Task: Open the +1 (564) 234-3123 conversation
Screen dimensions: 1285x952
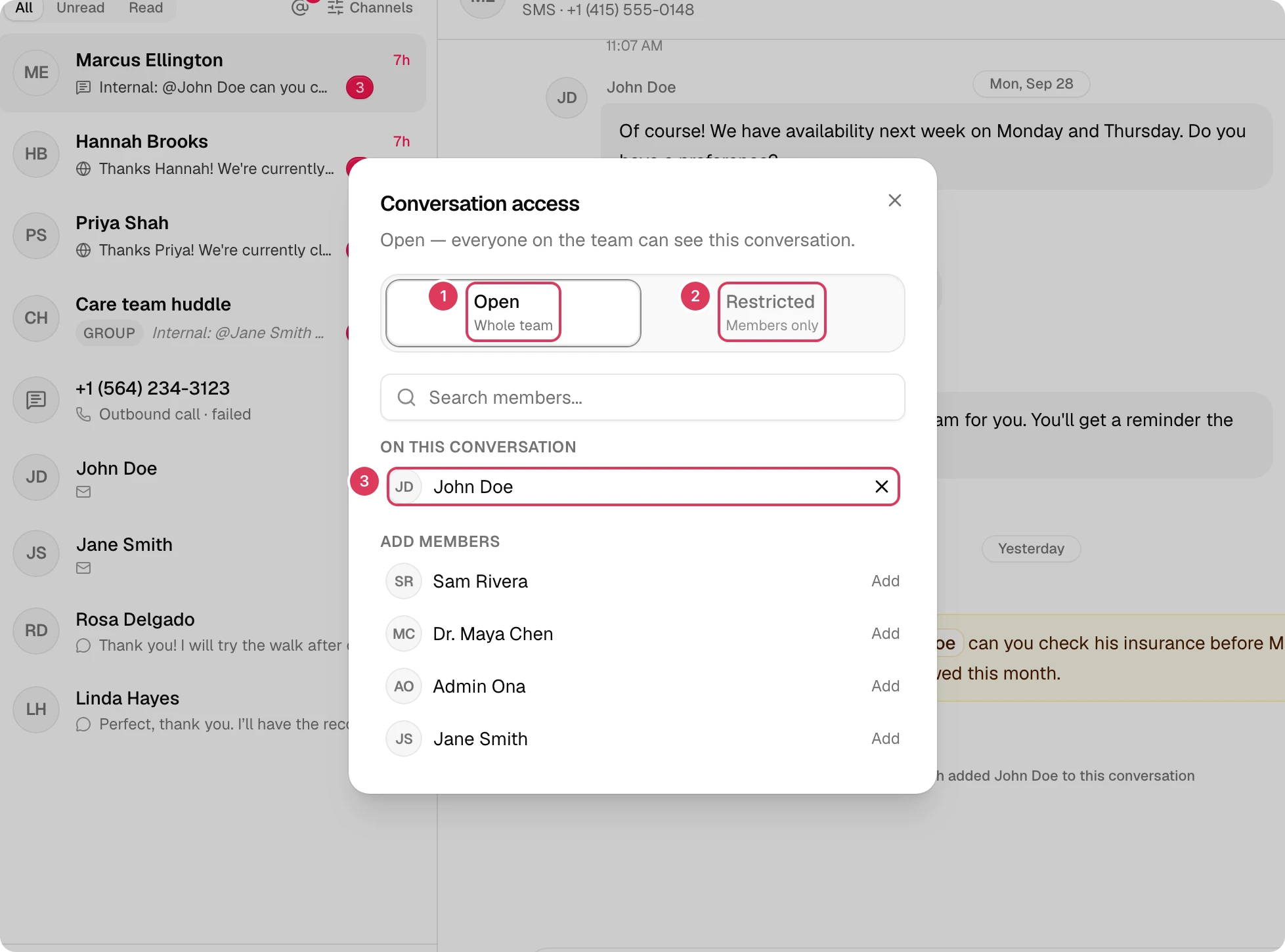Action: (213, 400)
